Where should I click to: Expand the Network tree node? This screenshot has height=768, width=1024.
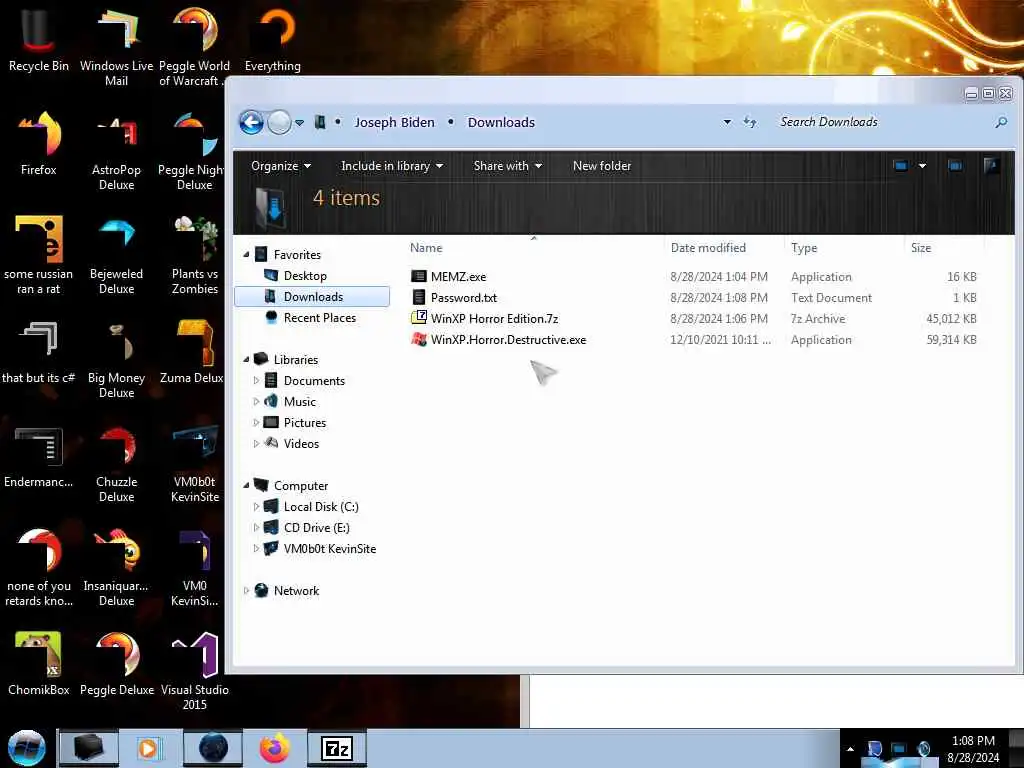point(246,591)
